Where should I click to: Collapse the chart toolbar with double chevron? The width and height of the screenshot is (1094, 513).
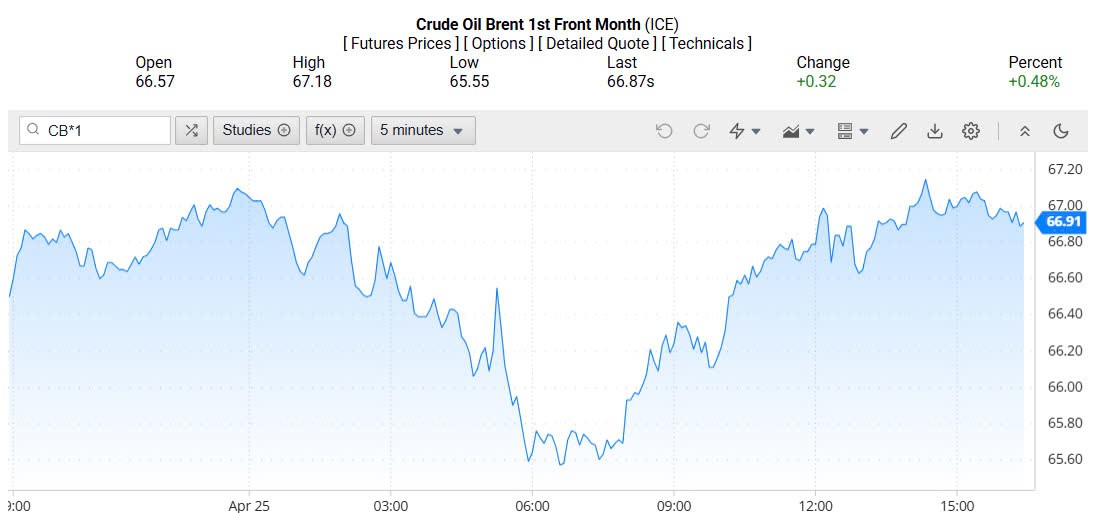pos(1025,130)
